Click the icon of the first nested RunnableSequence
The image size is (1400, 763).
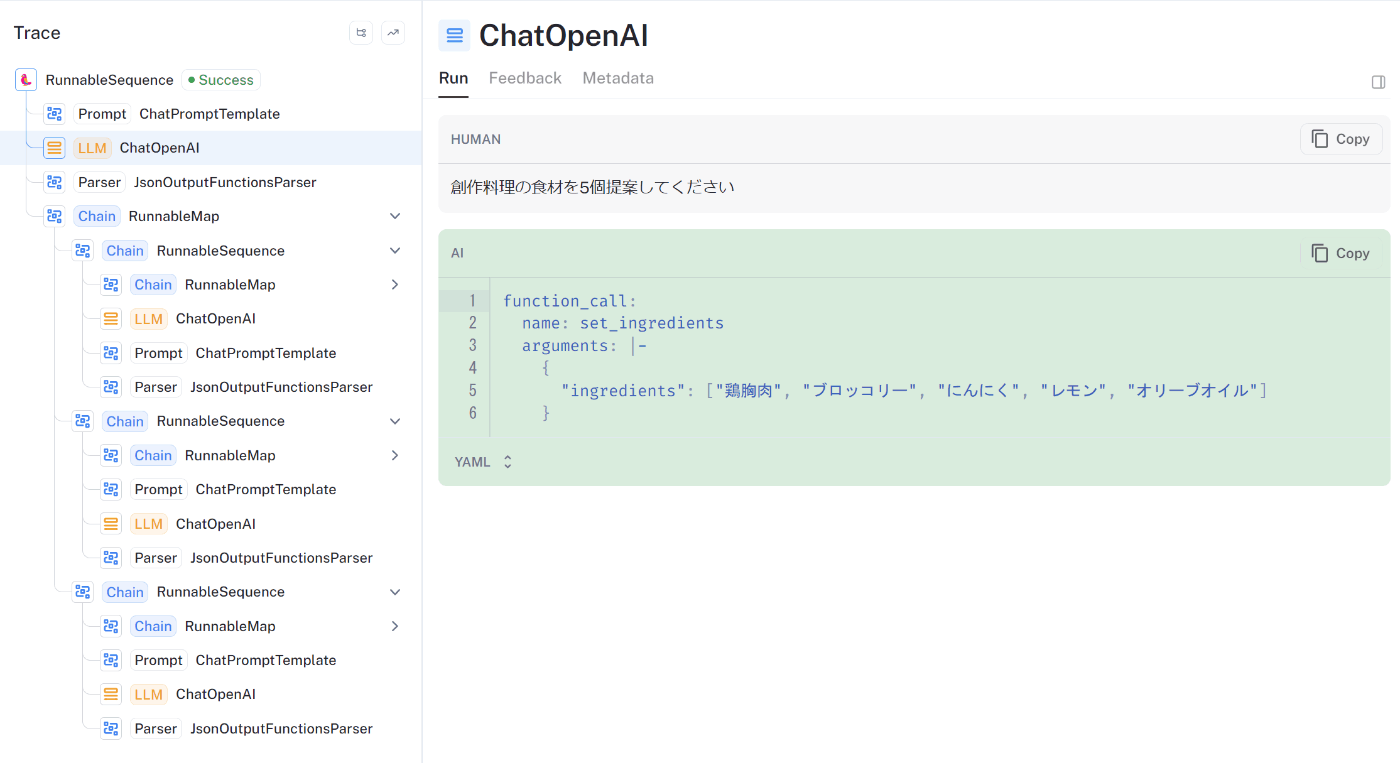tap(83, 251)
